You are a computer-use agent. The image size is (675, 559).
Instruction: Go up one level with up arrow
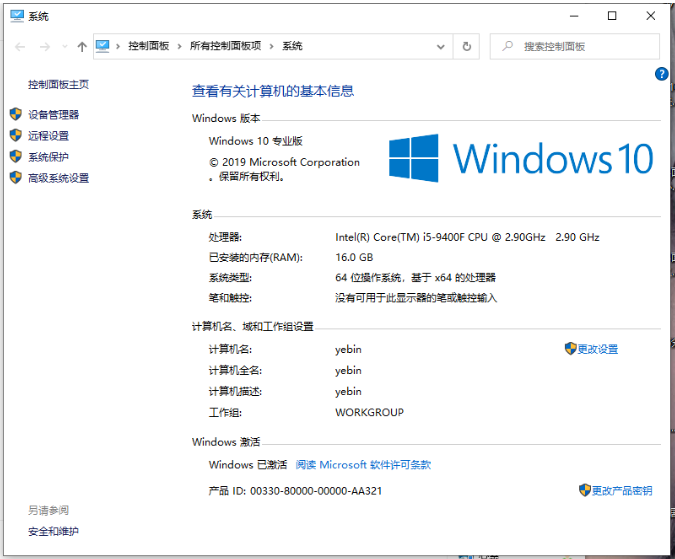[81, 47]
